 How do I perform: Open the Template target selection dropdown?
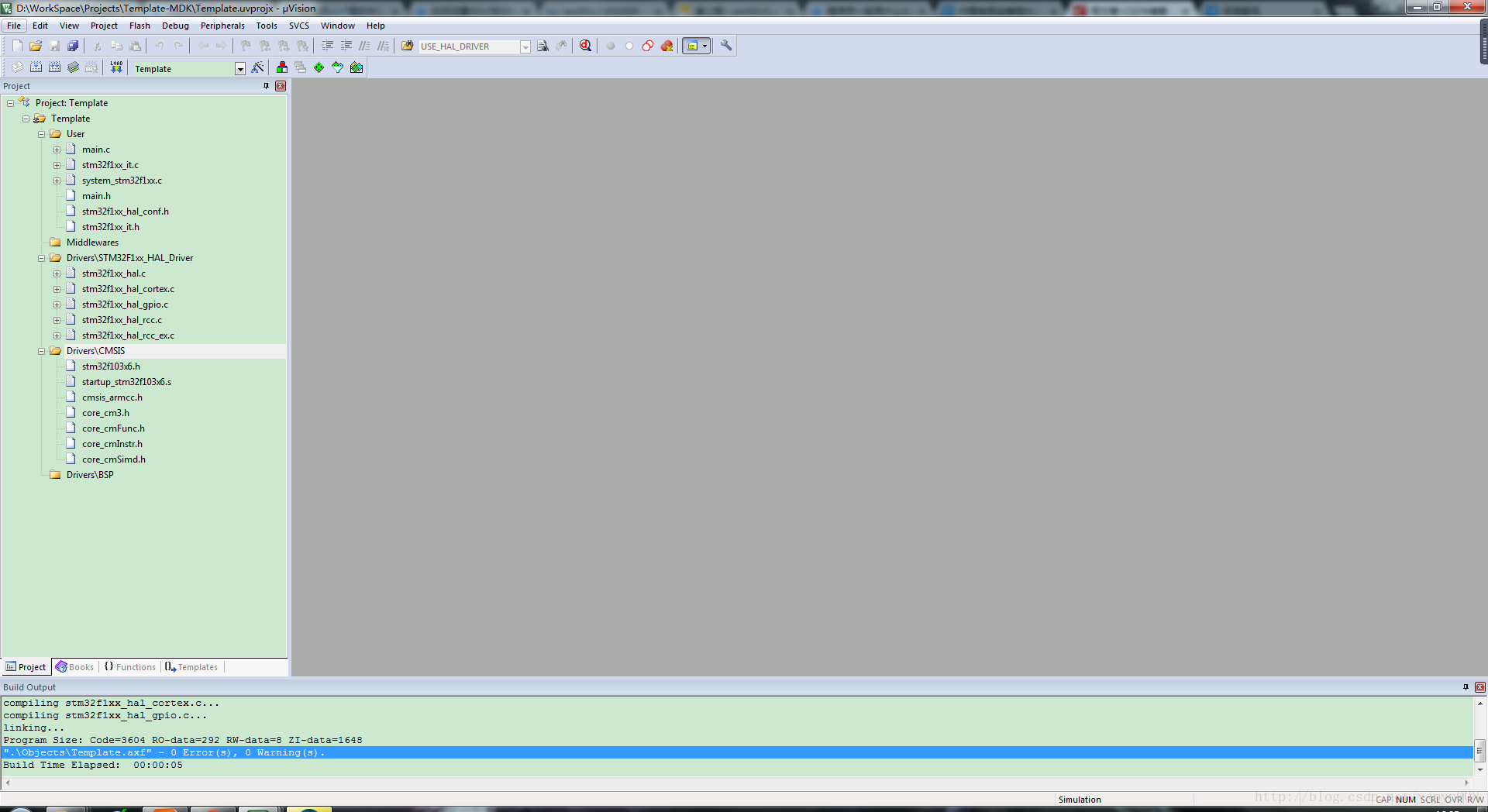[240, 69]
